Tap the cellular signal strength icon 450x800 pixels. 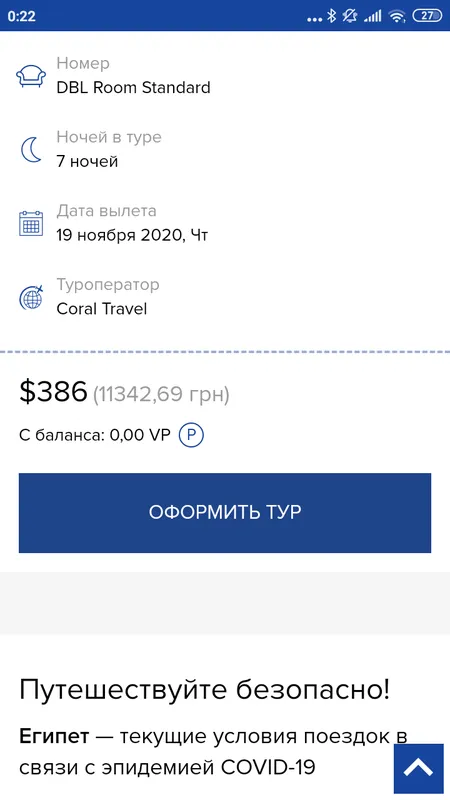372,16
